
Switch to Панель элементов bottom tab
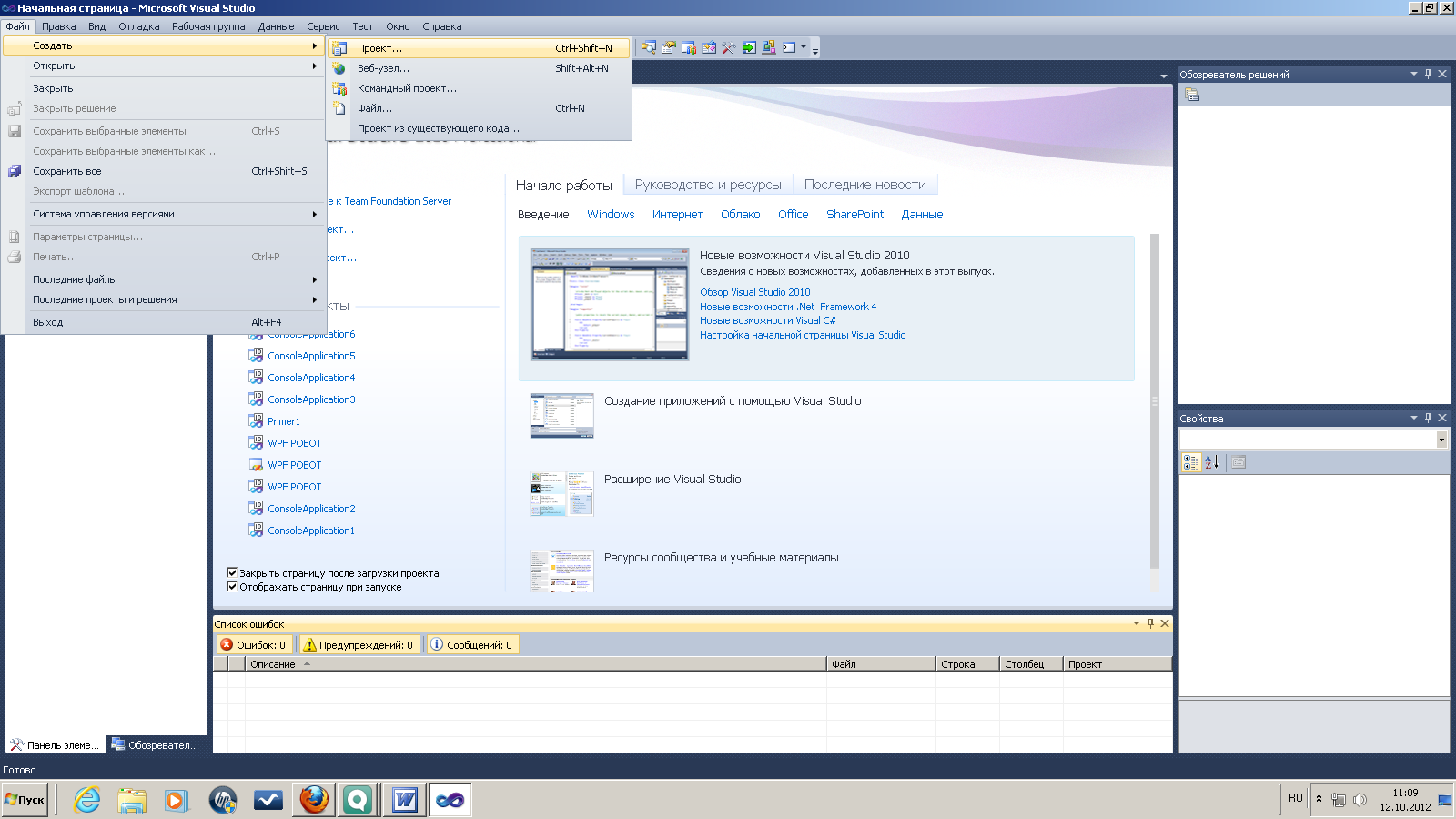click(55, 744)
